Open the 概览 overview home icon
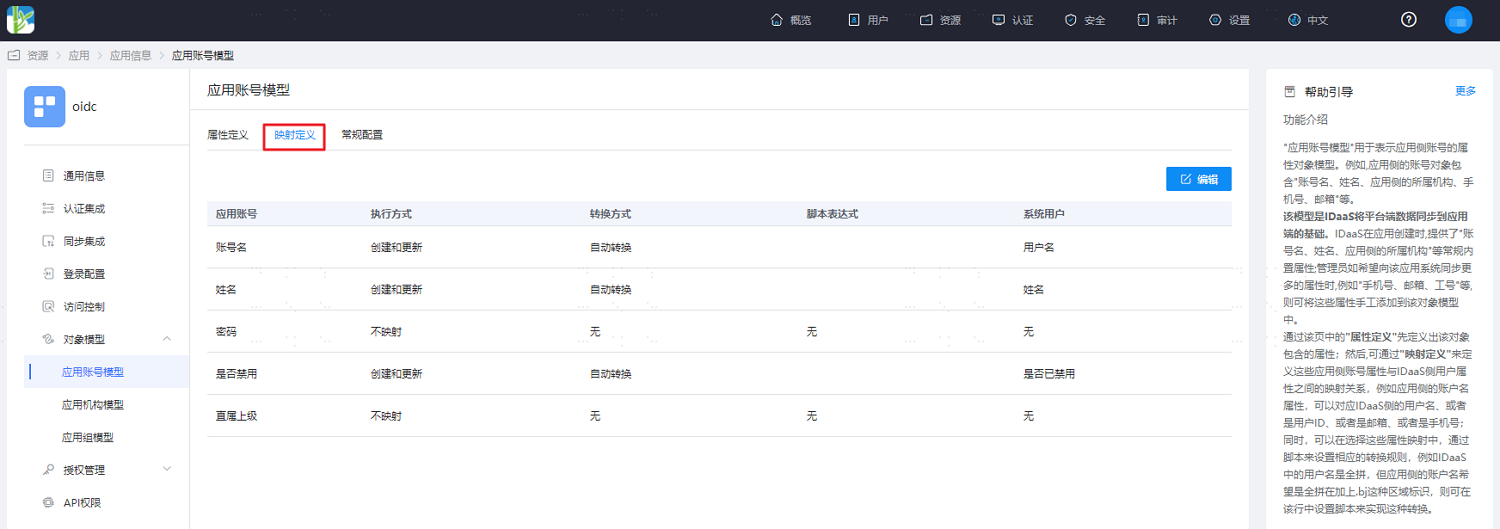Viewport: 1500px width, 529px height. tap(777, 20)
